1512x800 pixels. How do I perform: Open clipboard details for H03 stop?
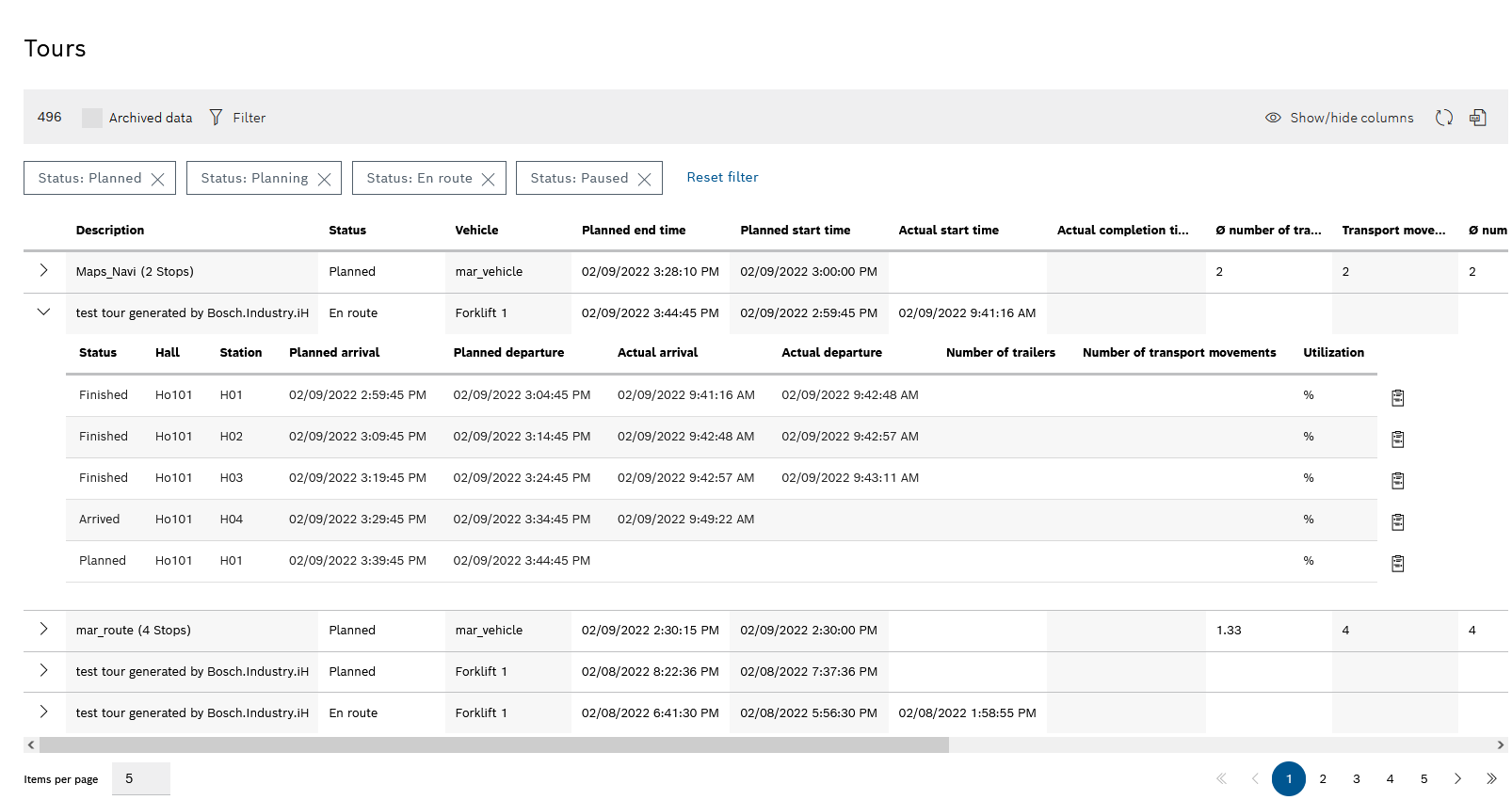click(x=1397, y=481)
